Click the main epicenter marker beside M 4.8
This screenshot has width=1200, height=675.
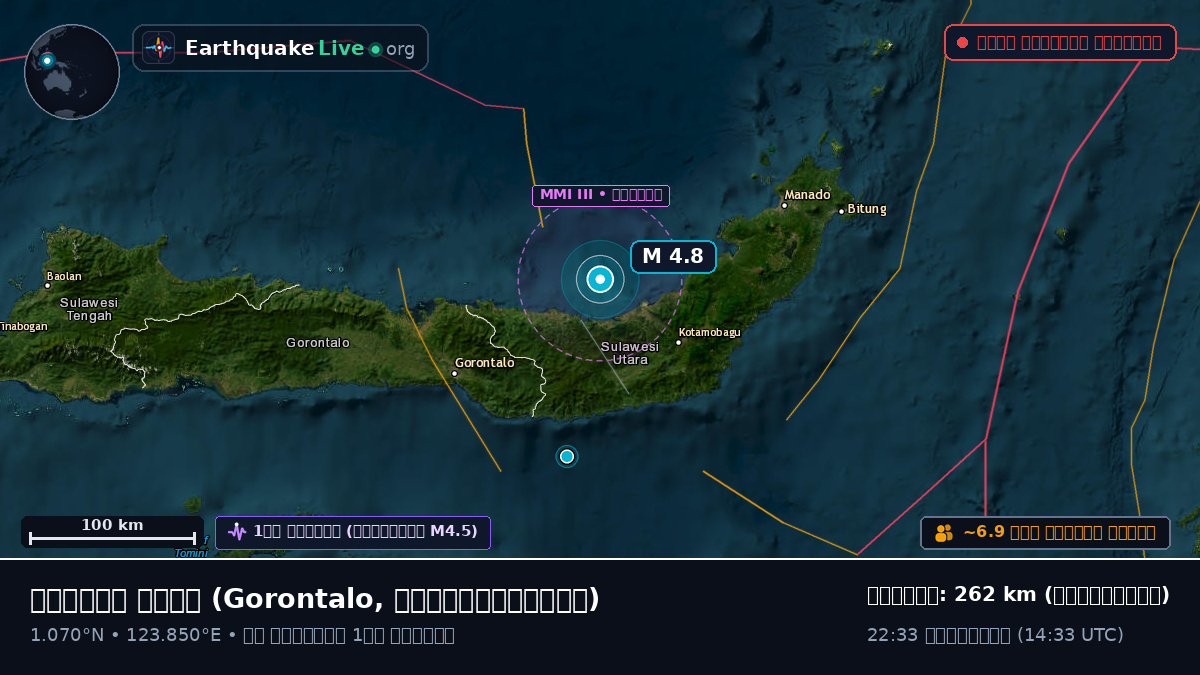(600, 279)
